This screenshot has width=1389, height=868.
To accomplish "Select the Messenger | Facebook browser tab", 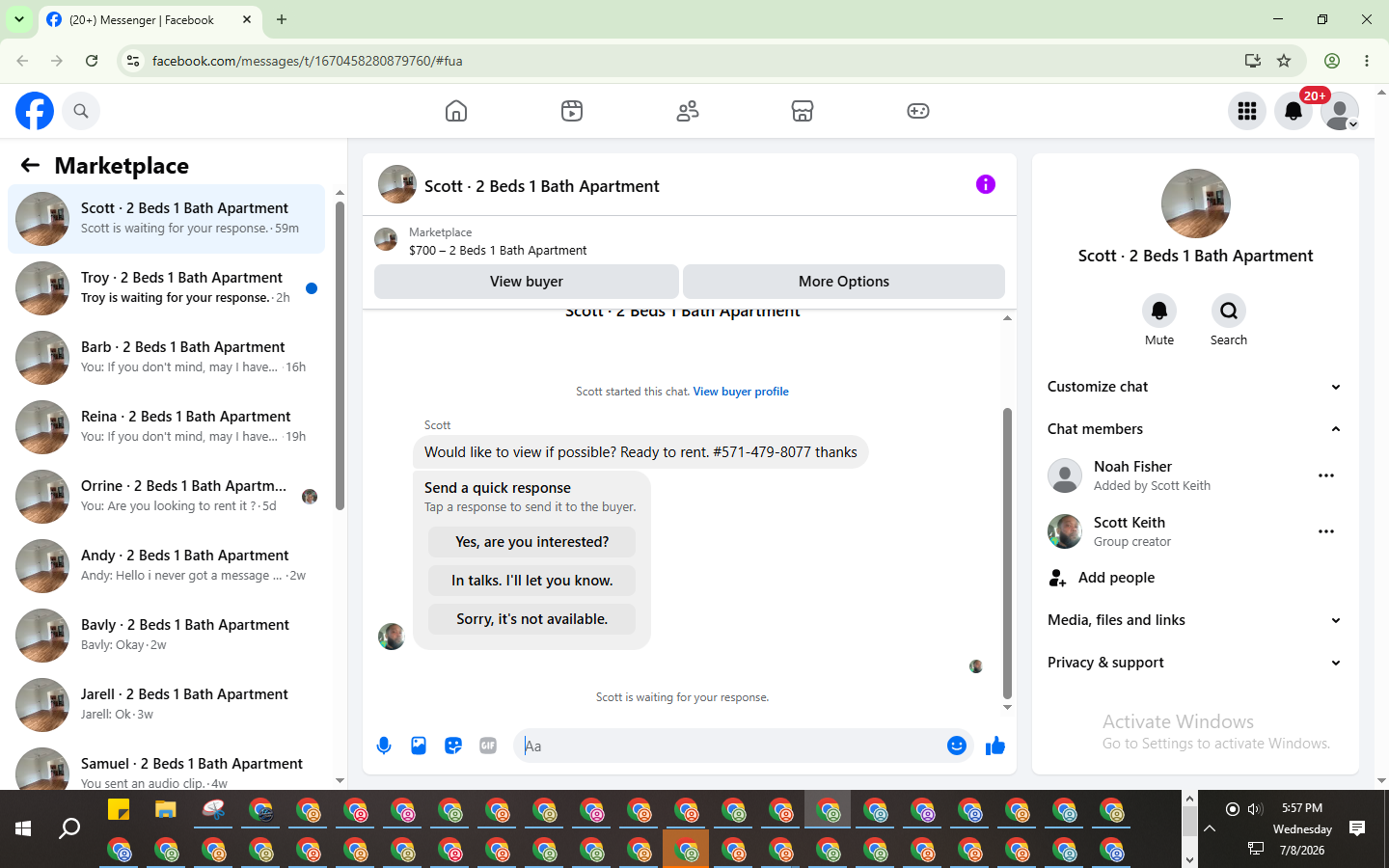I will click(x=150, y=20).
